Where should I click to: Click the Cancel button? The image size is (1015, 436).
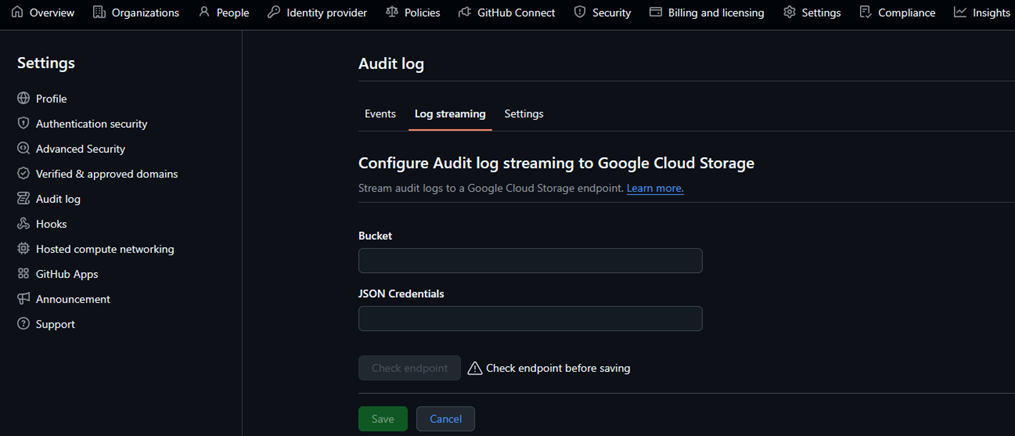click(x=445, y=419)
